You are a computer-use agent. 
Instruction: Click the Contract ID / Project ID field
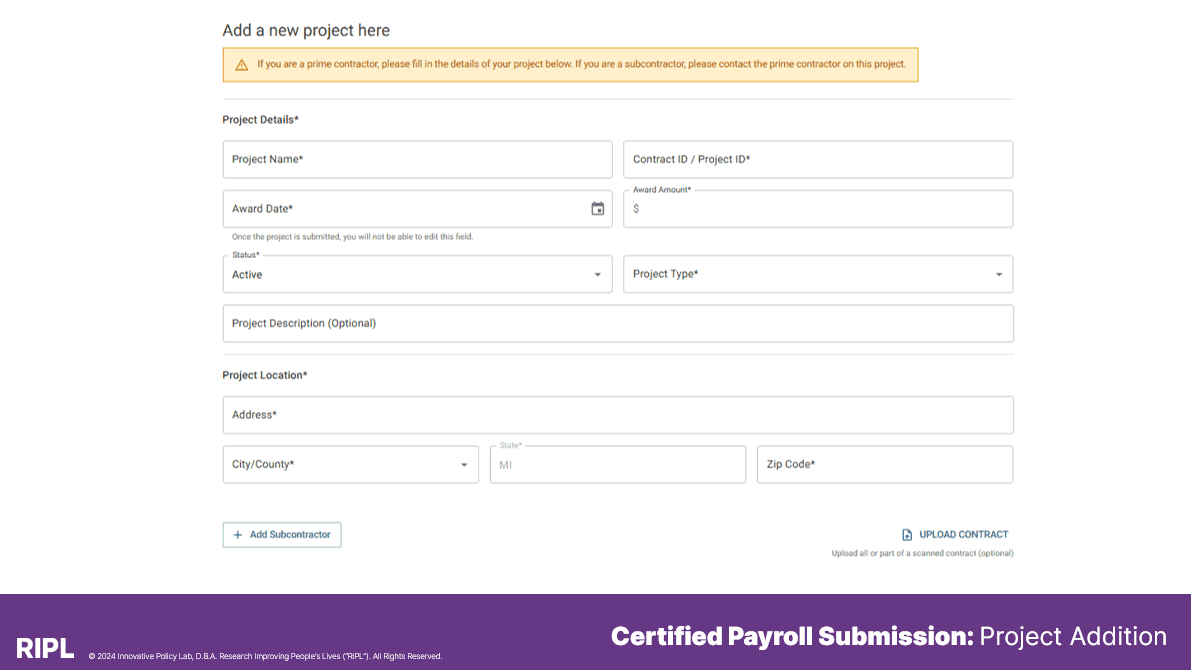pyautogui.click(x=818, y=160)
